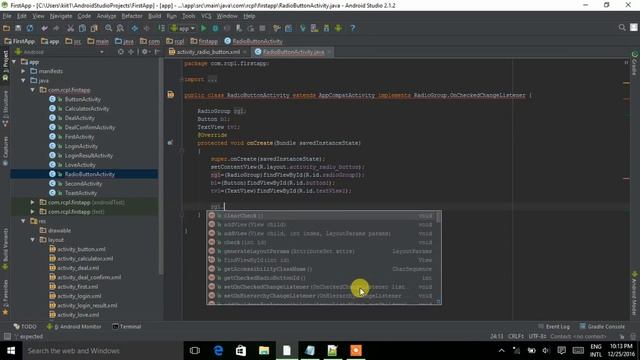Click the AVD Manager toolbar icon
This screenshot has height=360, width=640.
click(315, 28)
